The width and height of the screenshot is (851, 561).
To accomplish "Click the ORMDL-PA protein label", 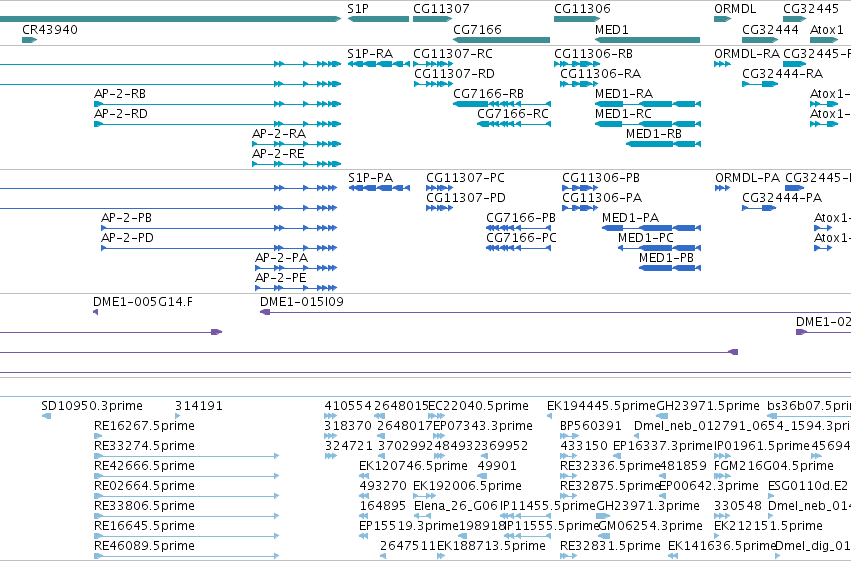I will tap(747, 178).
